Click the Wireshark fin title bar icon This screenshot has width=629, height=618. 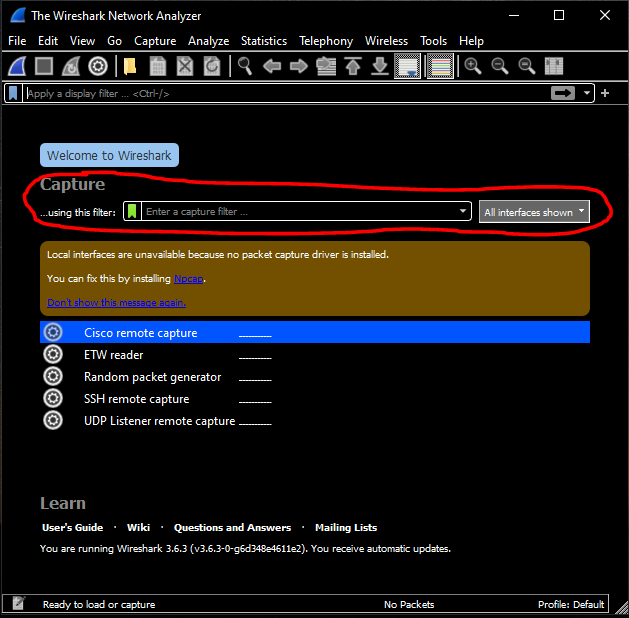[x=18, y=15]
